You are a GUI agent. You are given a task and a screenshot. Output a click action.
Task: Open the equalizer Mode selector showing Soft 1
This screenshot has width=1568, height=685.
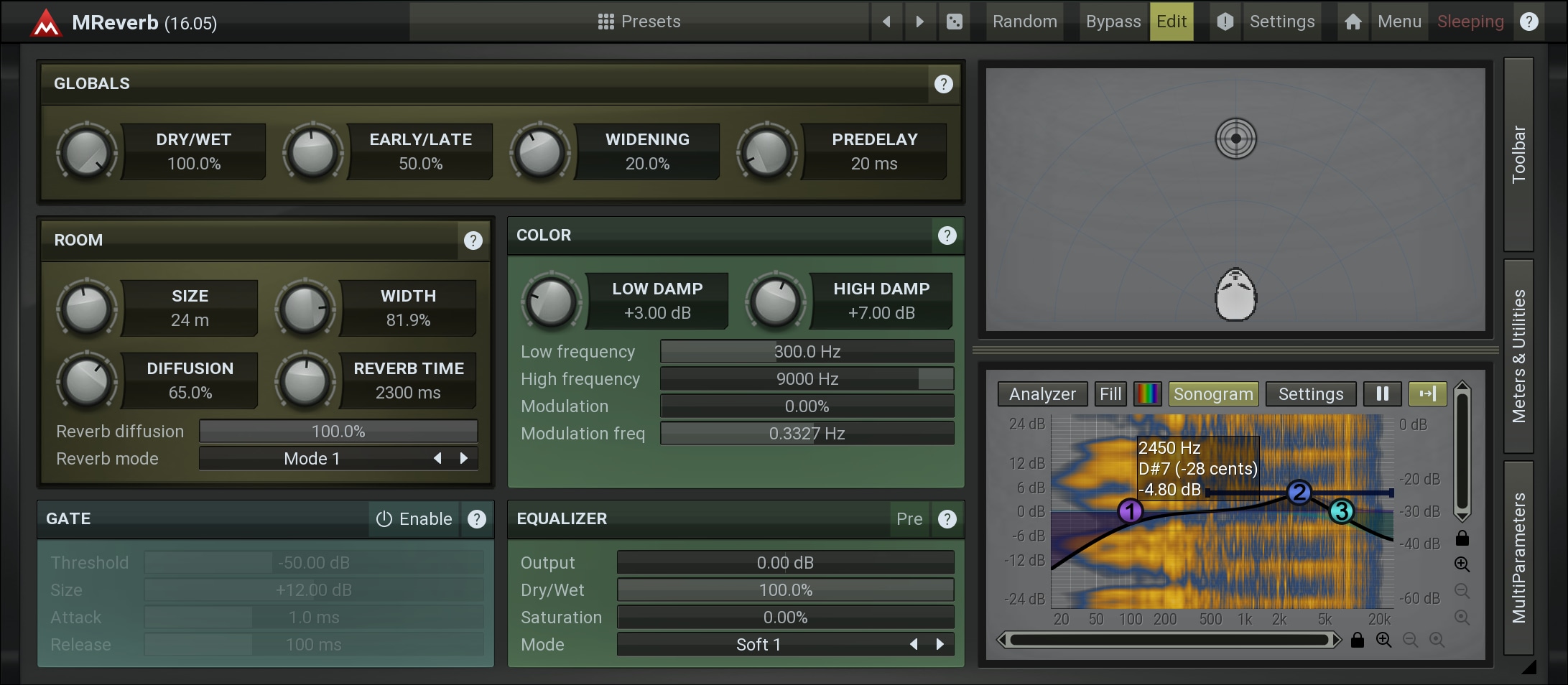(786, 644)
